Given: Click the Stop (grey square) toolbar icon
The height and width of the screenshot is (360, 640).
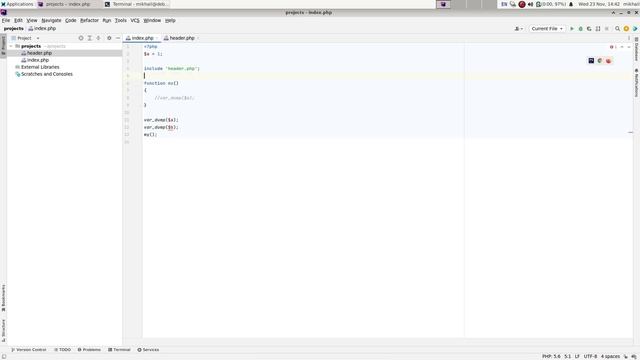Looking at the screenshot, I should click(607, 29).
